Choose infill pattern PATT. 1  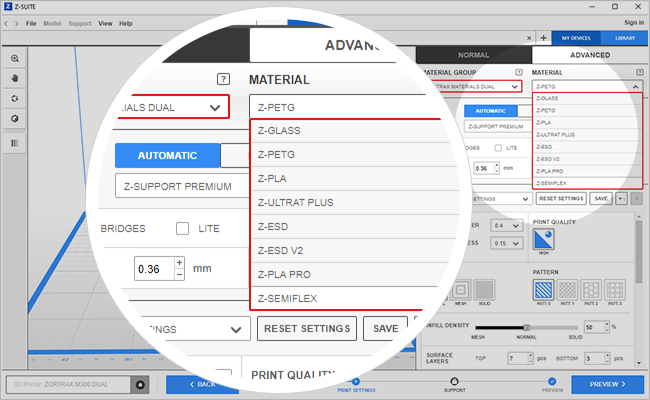567,290
